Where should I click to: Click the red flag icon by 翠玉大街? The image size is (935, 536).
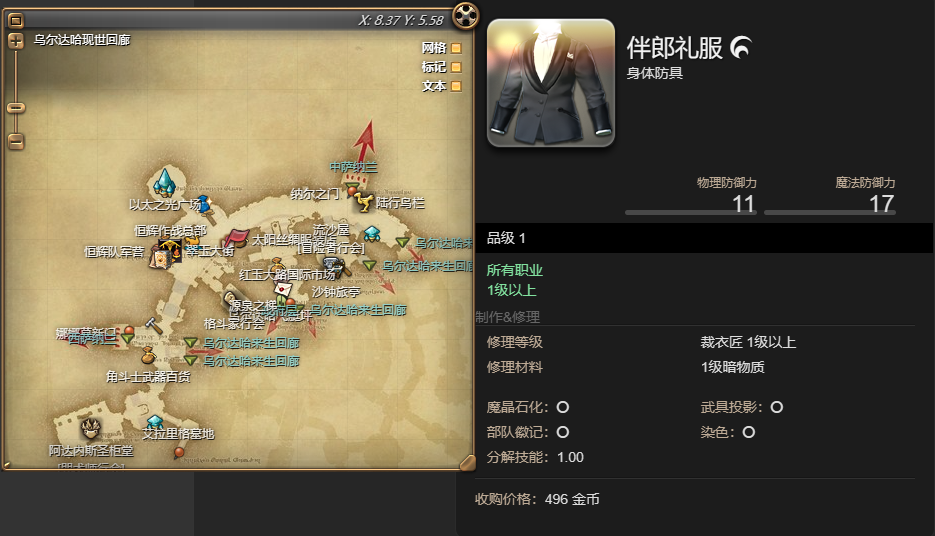coord(237,238)
